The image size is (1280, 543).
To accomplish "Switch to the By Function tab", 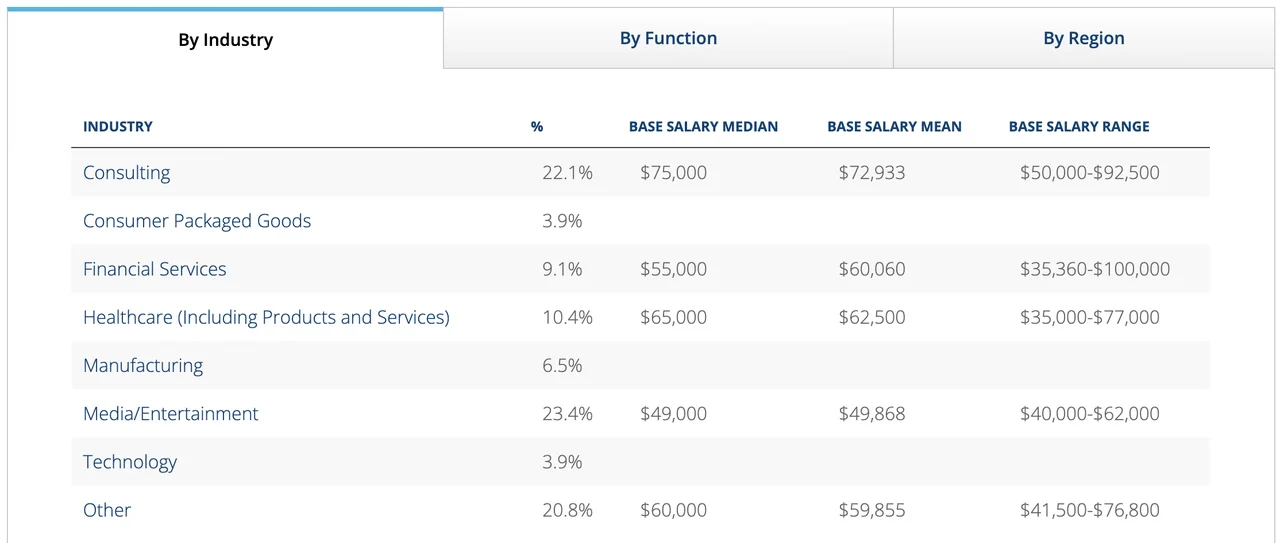I will pyautogui.click(x=668, y=39).
